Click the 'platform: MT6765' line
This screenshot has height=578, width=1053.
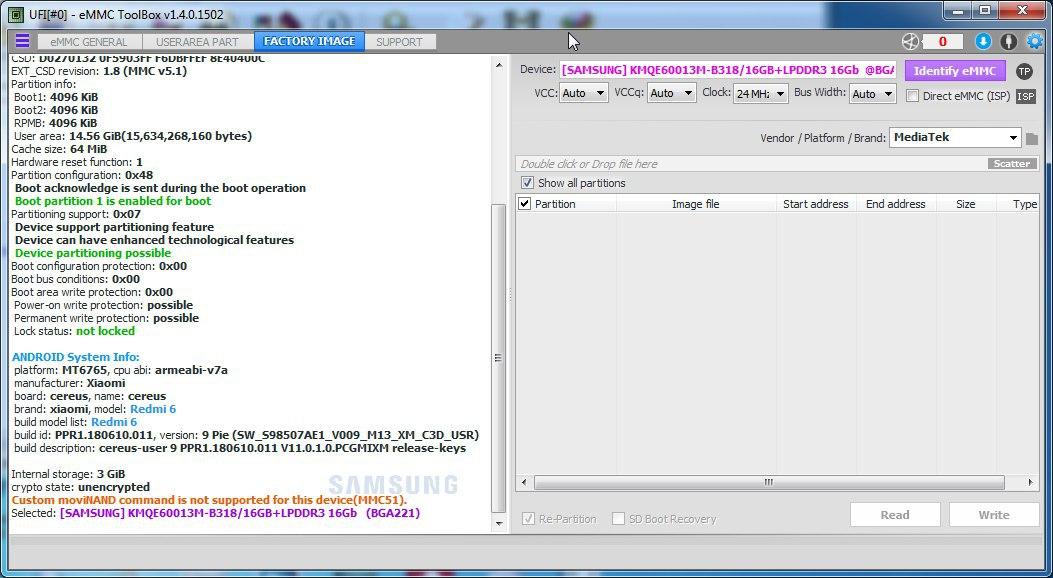[x=121, y=370]
